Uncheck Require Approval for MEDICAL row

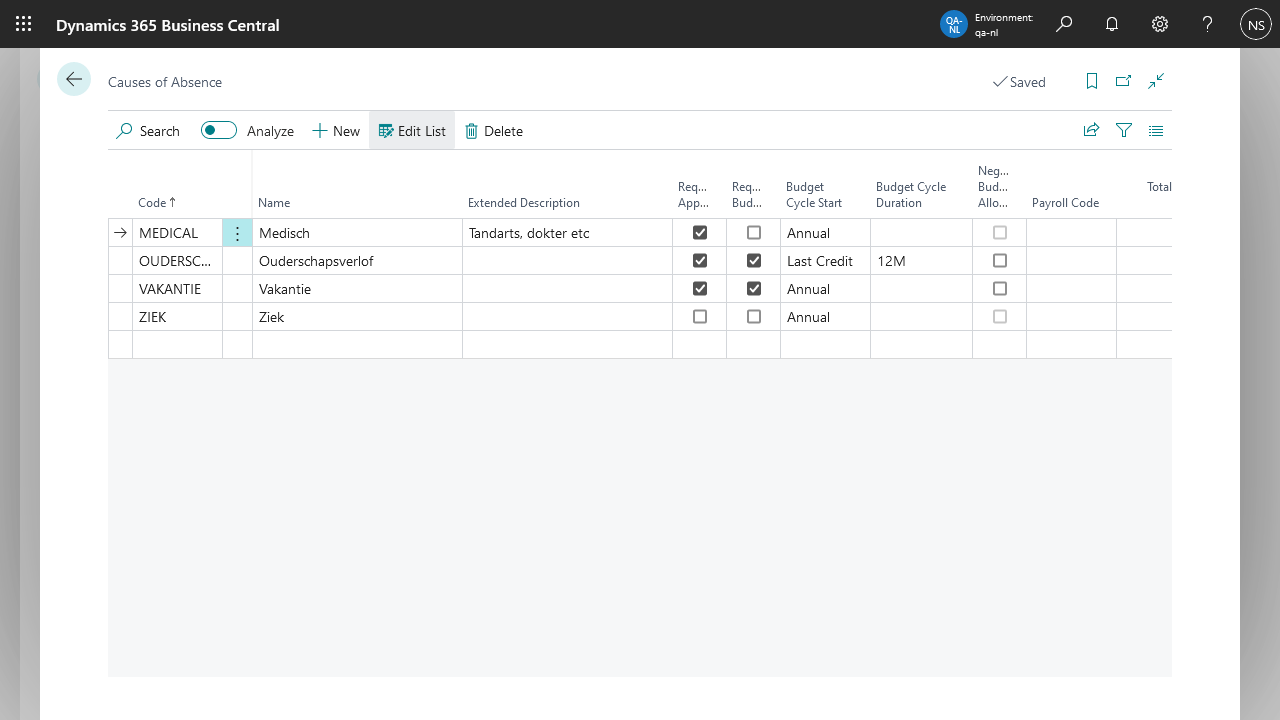coord(700,233)
